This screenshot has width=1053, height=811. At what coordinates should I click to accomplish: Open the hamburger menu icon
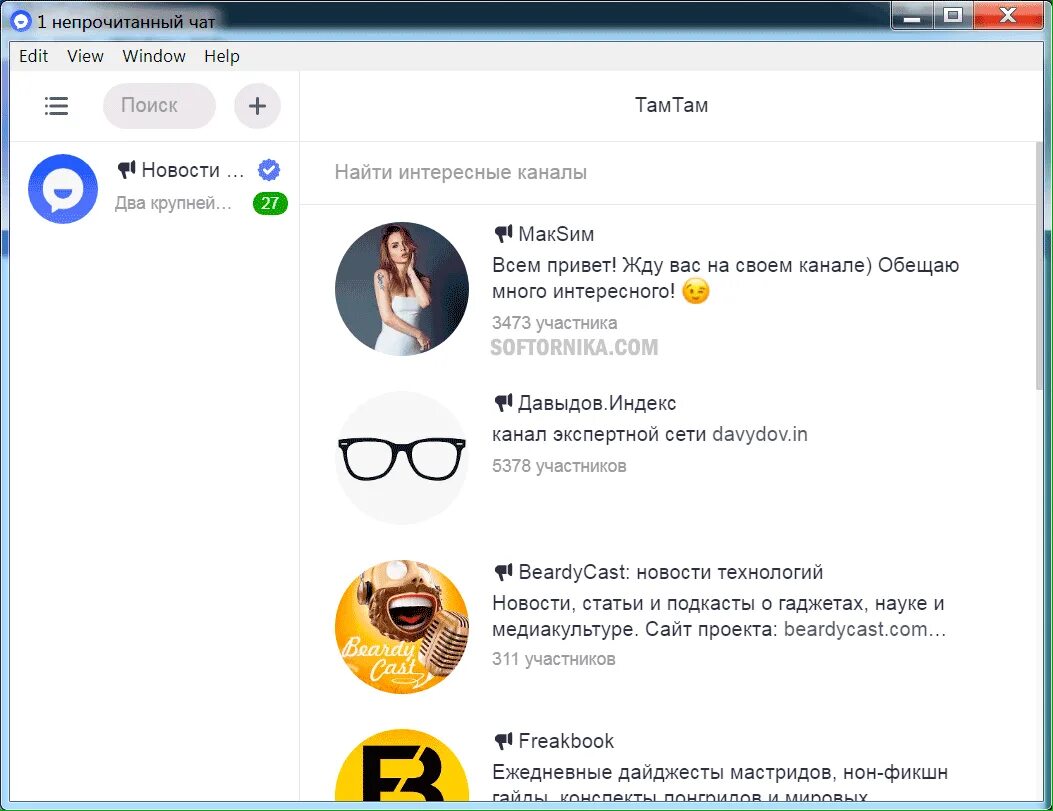pos(56,106)
